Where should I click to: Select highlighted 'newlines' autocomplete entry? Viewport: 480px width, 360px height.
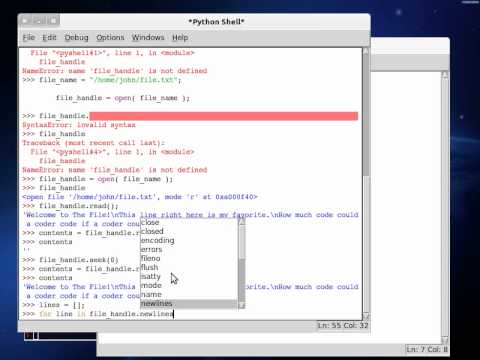tap(189, 303)
